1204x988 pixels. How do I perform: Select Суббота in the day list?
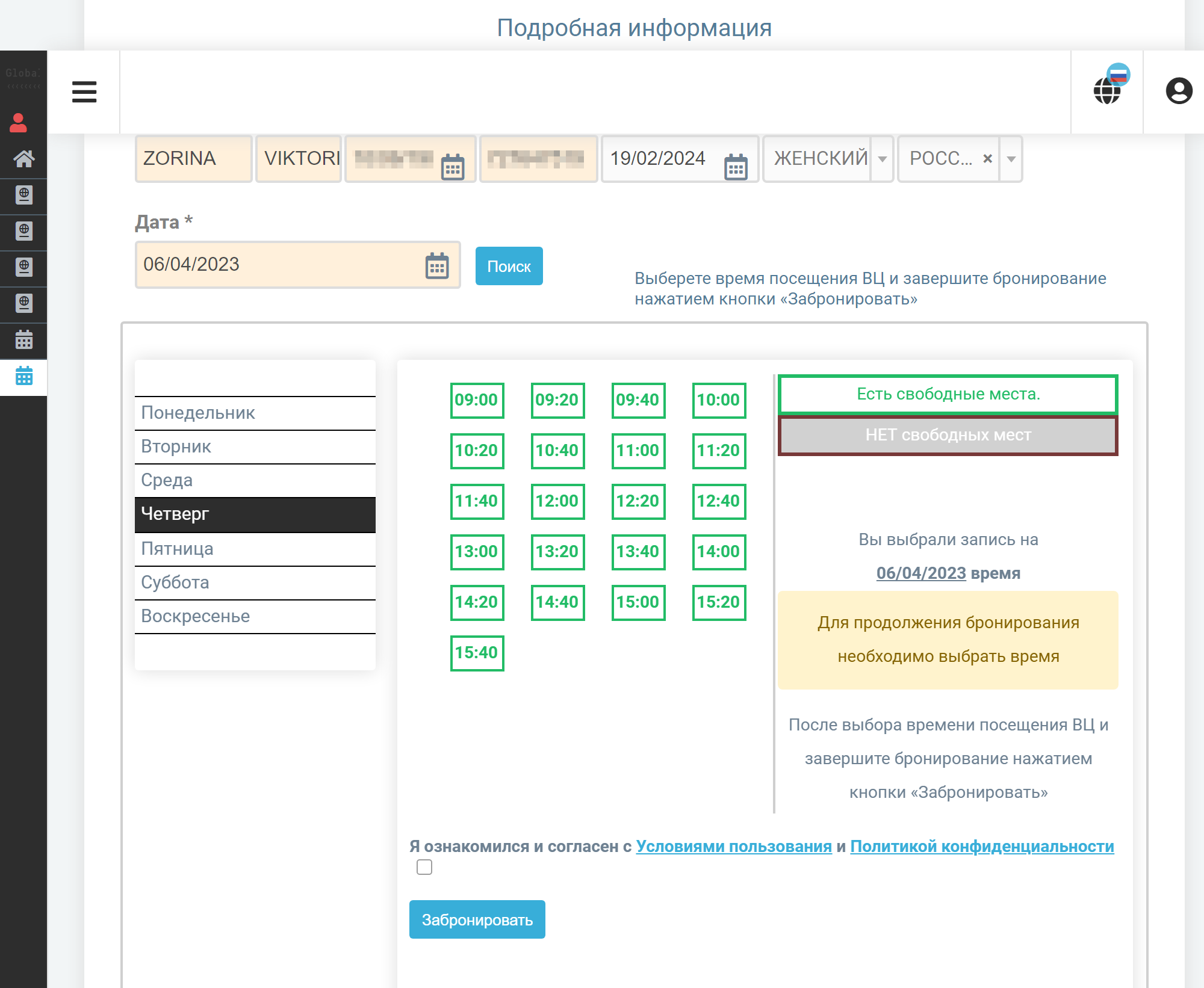[255, 582]
